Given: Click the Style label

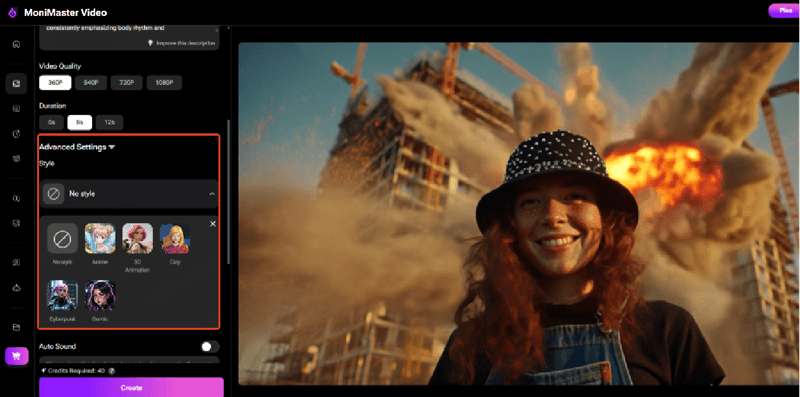Looking at the screenshot, I should 46,164.
